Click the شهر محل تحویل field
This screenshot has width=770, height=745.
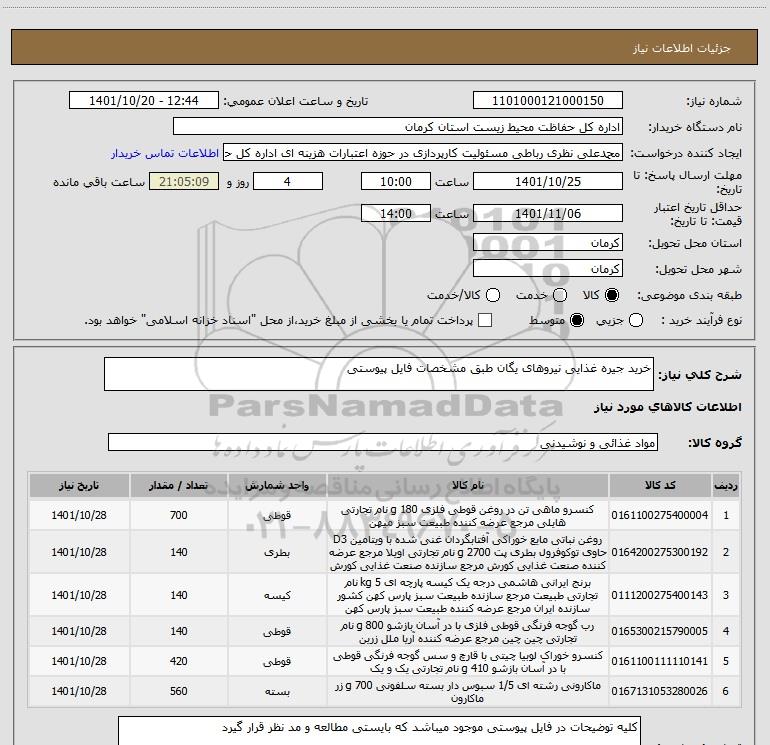(x=548, y=269)
